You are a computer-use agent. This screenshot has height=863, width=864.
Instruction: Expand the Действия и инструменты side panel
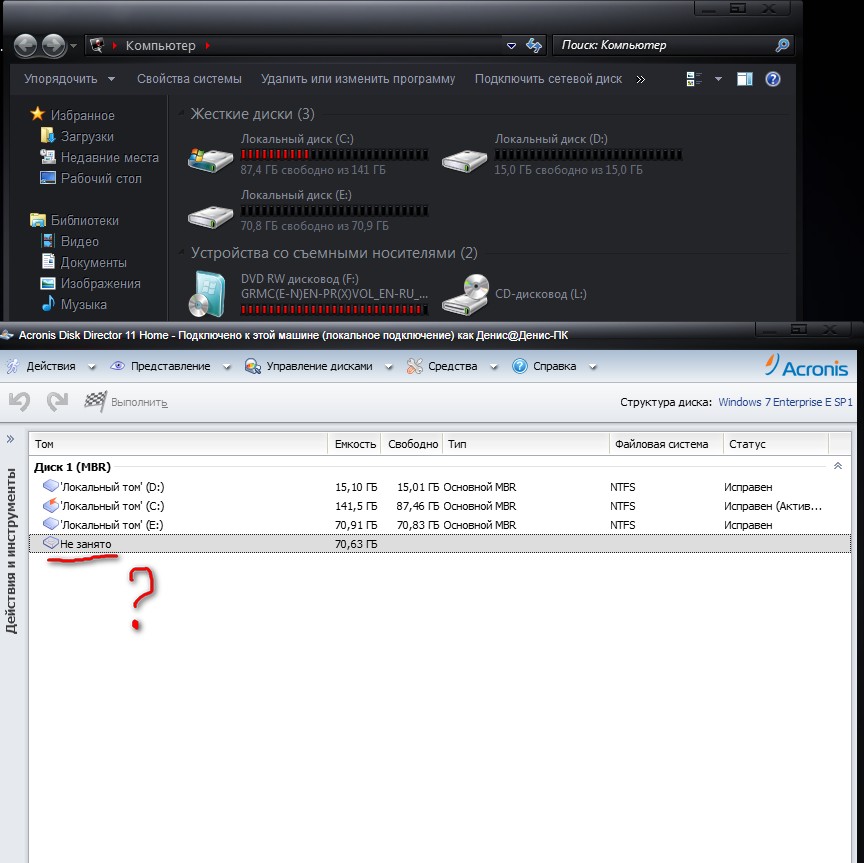(10, 439)
